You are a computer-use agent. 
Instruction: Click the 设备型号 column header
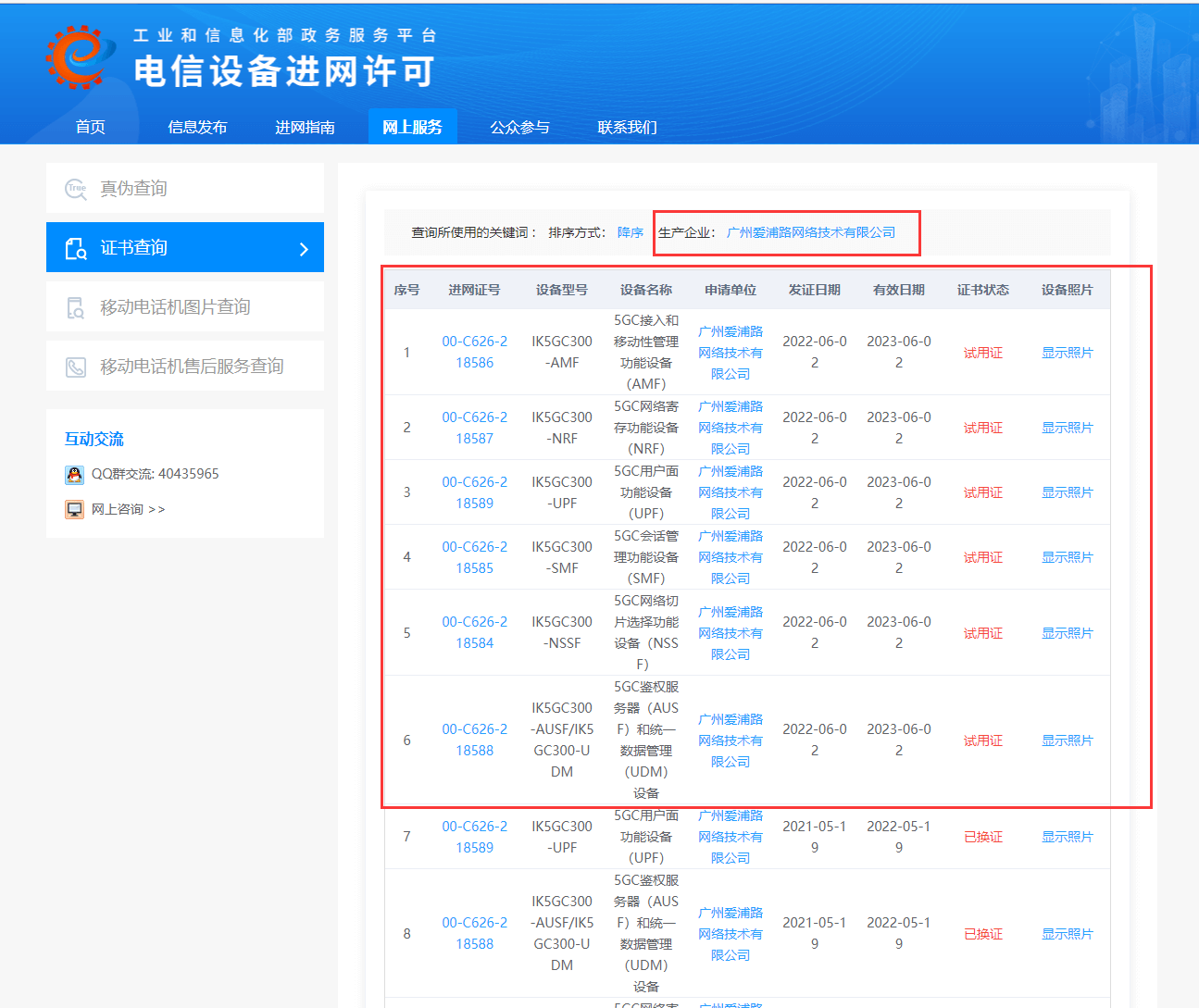coord(562,290)
